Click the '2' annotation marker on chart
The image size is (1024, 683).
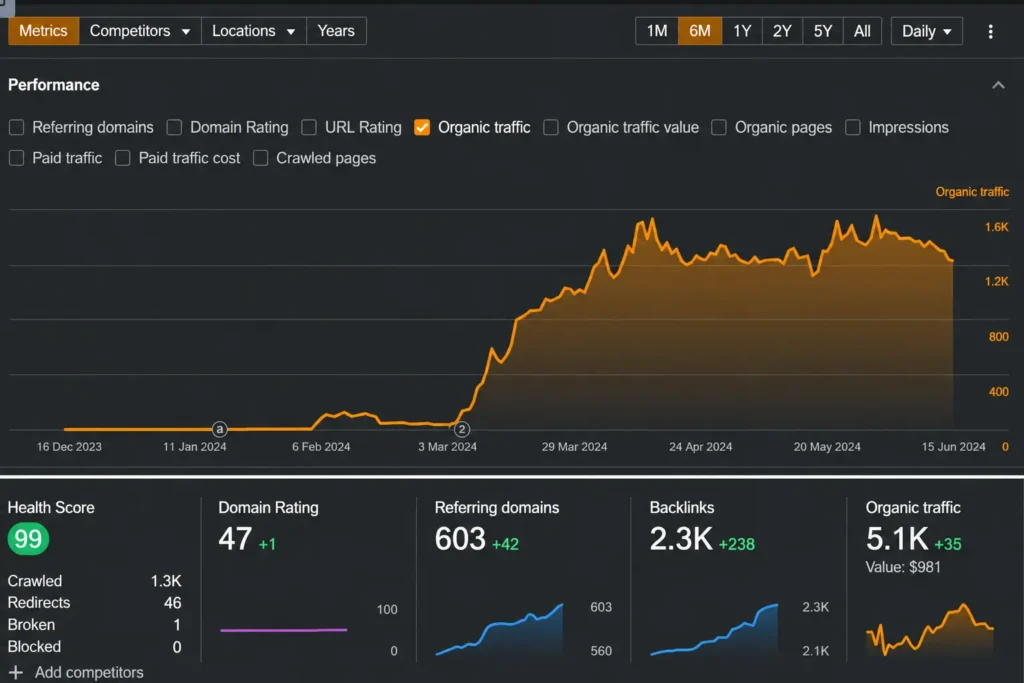point(462,429)
